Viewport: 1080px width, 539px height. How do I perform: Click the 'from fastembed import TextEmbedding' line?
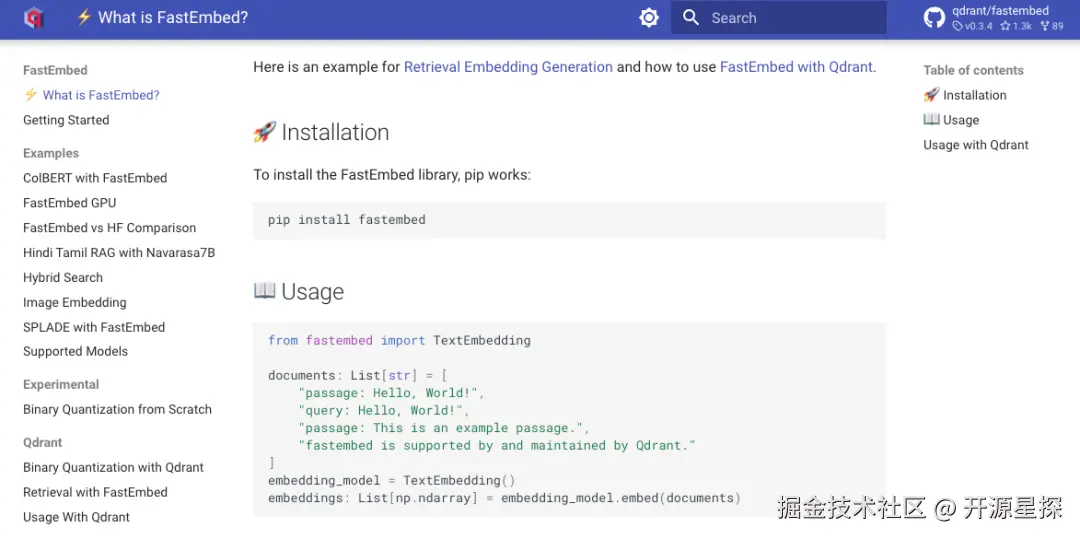tap(399, 340)
